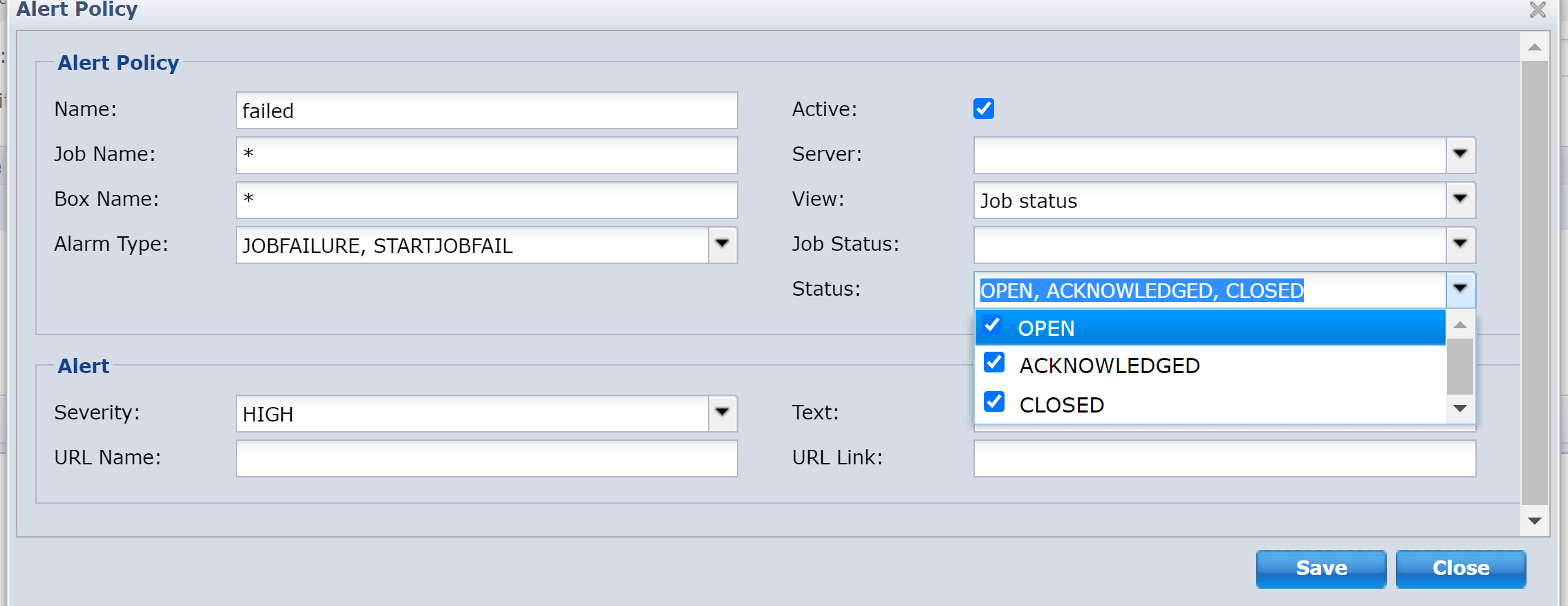Collapse the Status dropdown arrow
1568x606 pixels.
point(1460,289)
